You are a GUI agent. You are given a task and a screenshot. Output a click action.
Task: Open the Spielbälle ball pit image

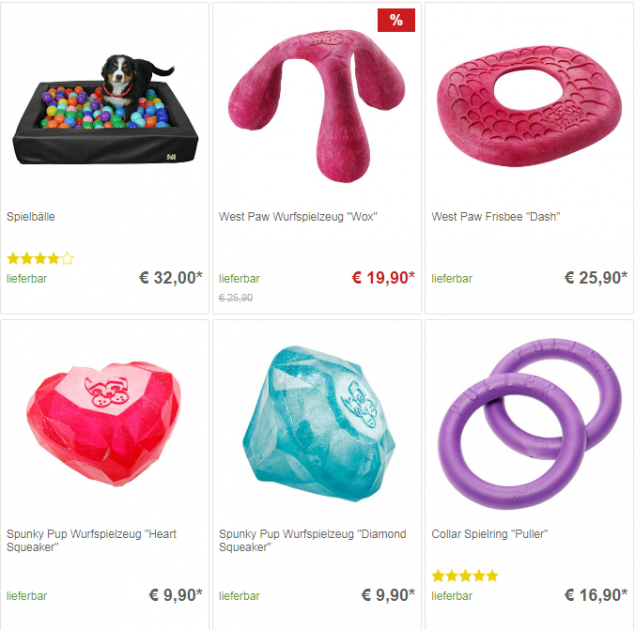[x=105, y=109]
